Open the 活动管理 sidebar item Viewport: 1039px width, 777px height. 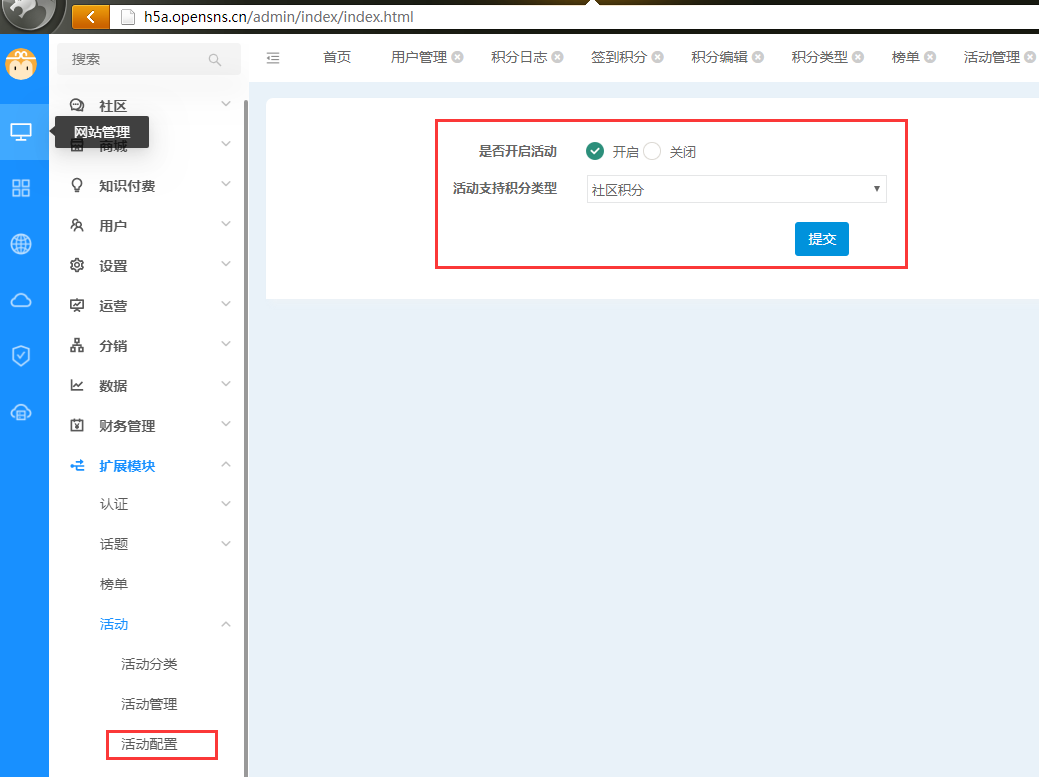[x=150, y=704]
